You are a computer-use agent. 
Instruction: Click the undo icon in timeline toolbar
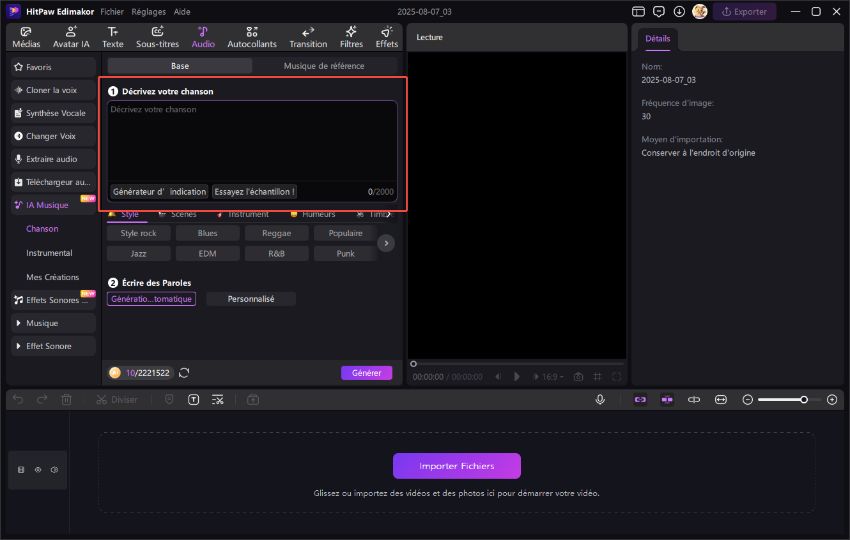click(x=18, y=400)
